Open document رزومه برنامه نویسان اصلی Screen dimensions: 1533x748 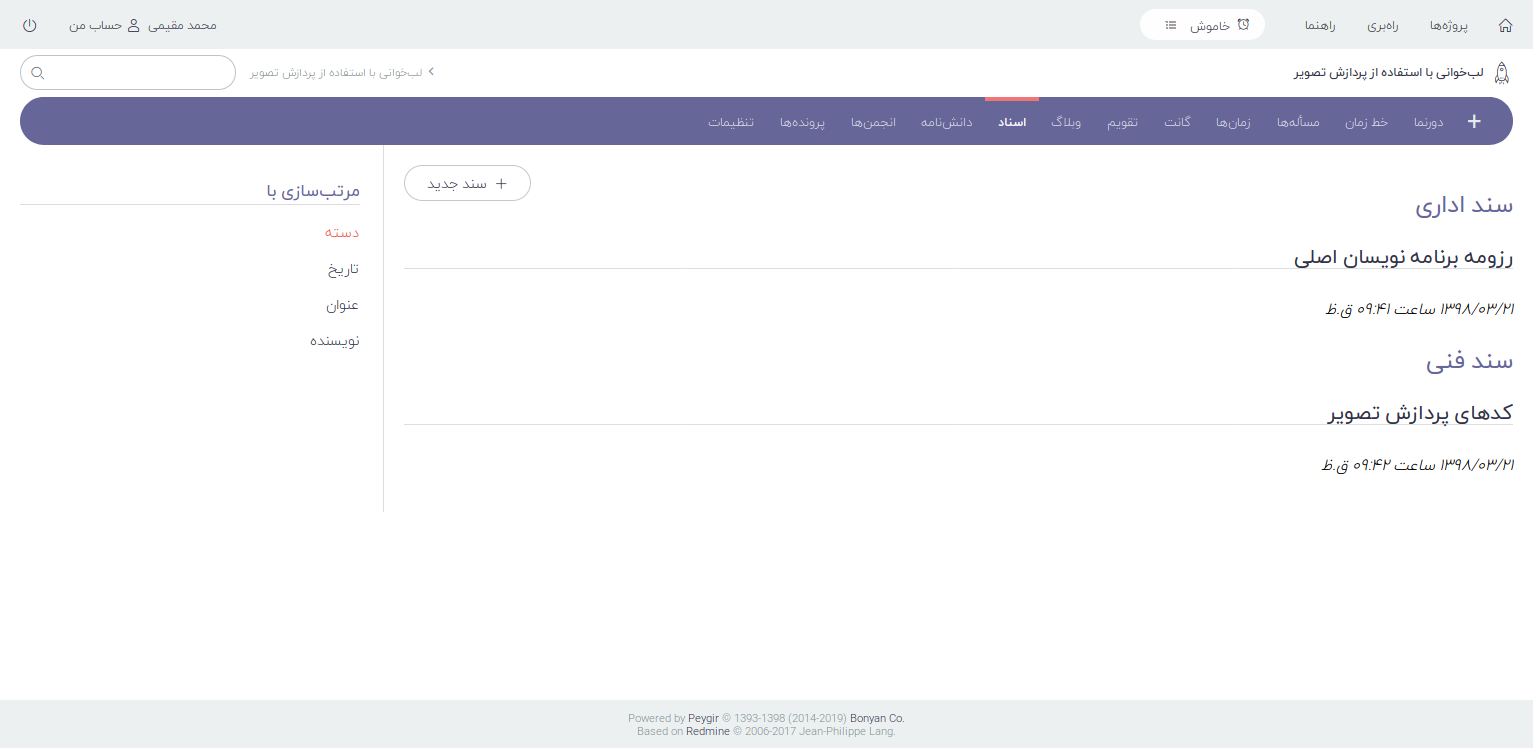coord(1404,257)
